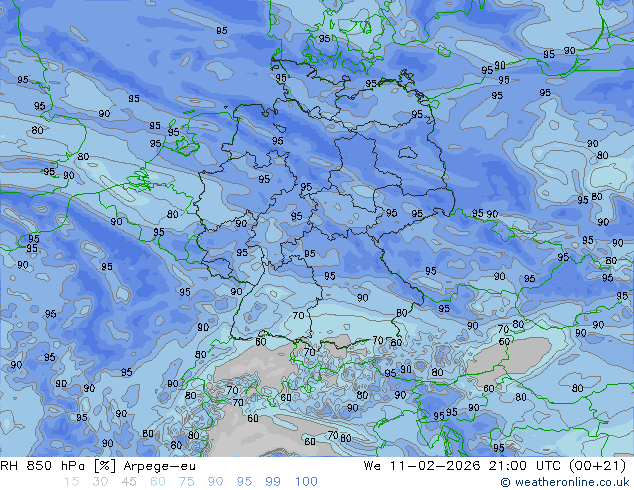Image resolution: width=634 pixels, height=490 pixels.
Task: Click the legend value 99
Action: coord(273,482)
